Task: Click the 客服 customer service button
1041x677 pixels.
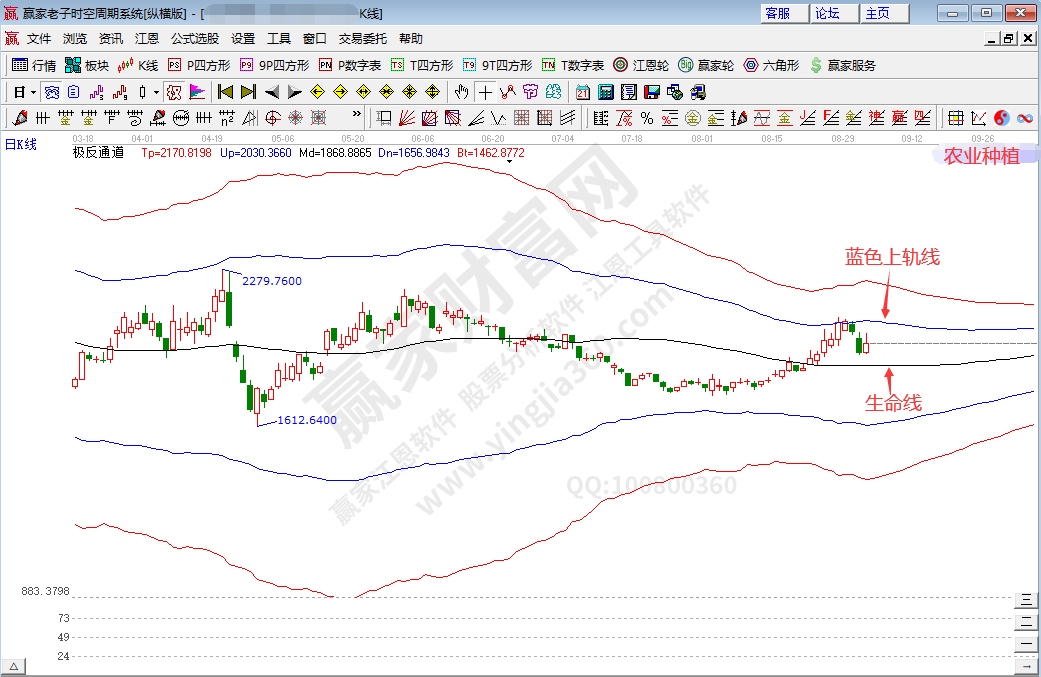Action: 778,13
